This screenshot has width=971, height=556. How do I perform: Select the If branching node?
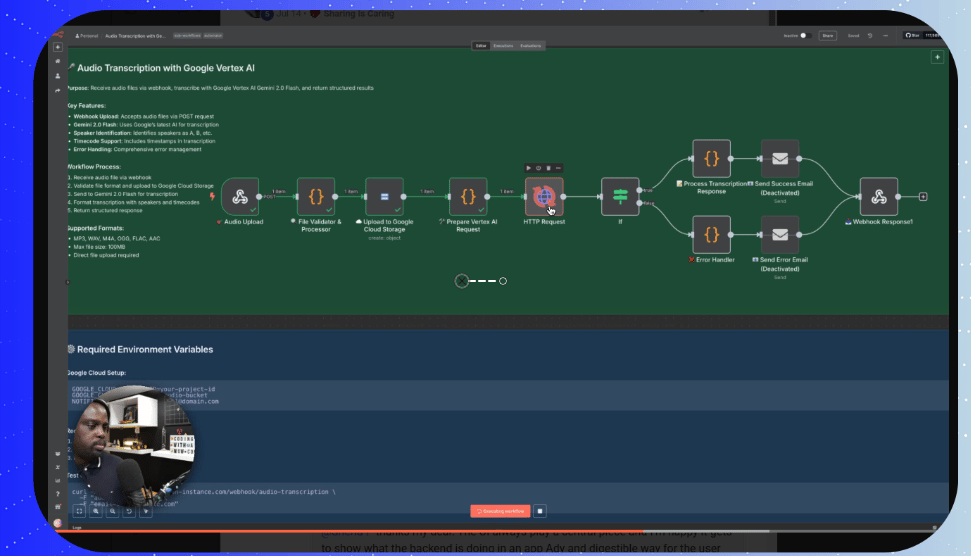[620, 197]
